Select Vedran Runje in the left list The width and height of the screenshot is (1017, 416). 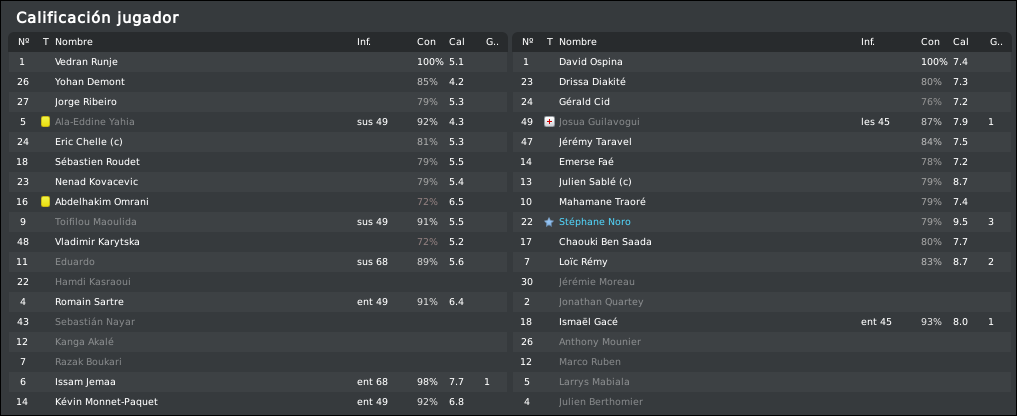click(258, 62)
